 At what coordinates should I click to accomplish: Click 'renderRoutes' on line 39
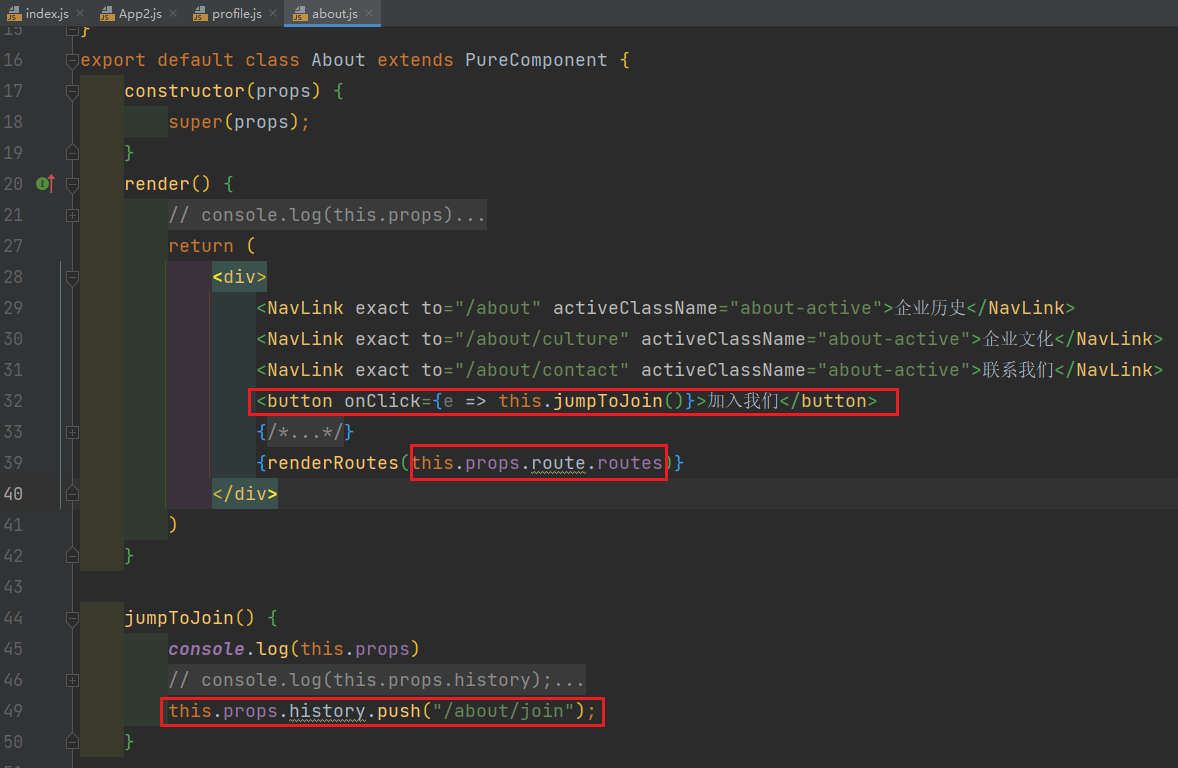coord(333,463)
